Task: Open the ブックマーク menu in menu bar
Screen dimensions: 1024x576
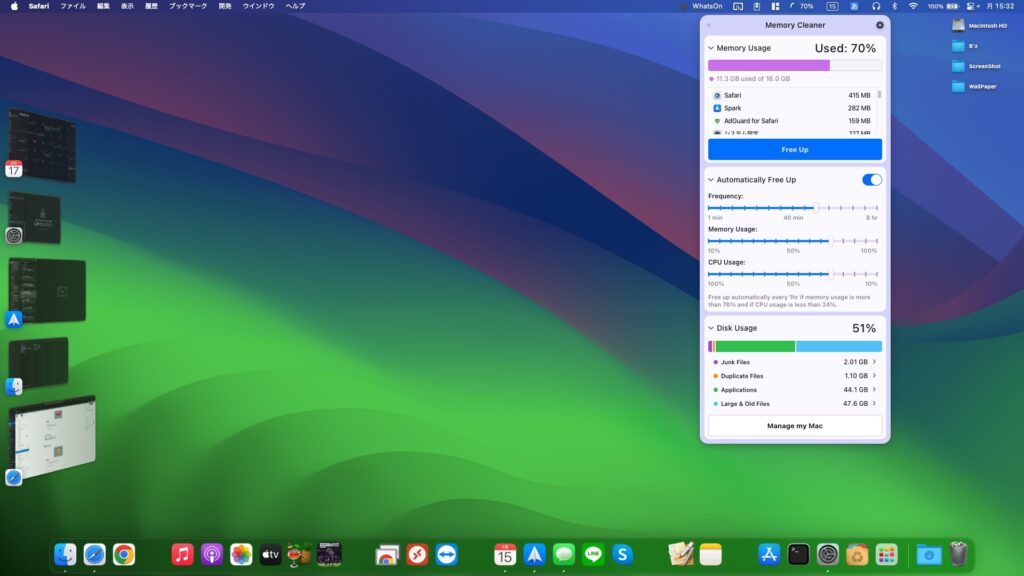Action: (x=187, y=6)
